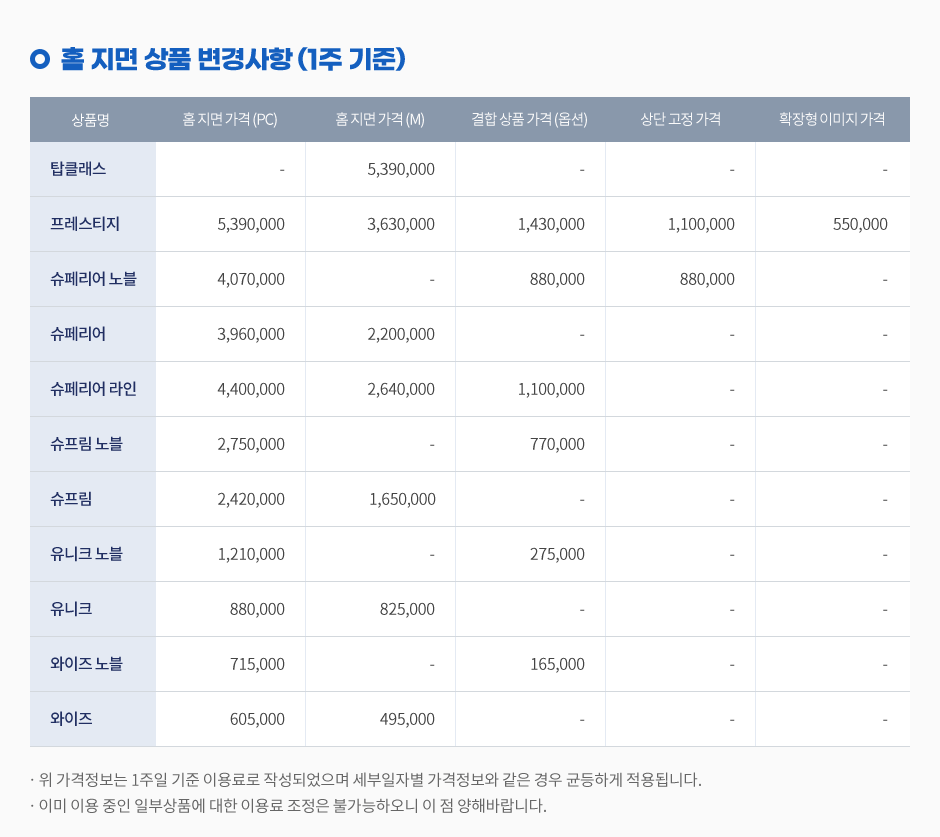The height and width of the screenshot is (837, 940).
Task: Select the 와이즈 노블 row label
Action: (x=86, y=664)
